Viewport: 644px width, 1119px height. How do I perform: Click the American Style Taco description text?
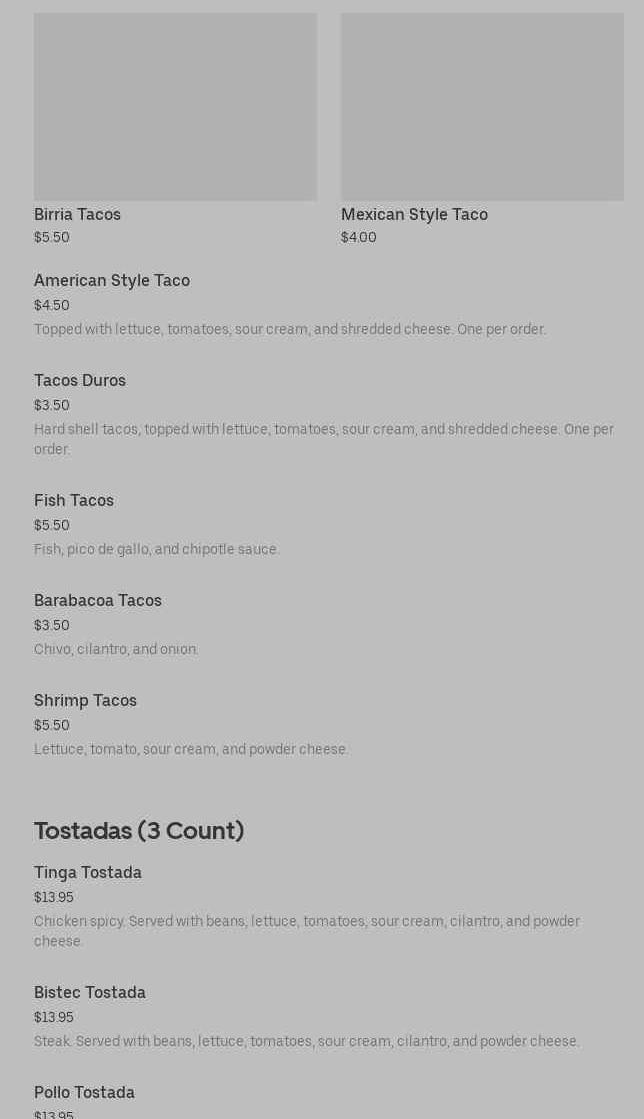(x=290, y=330)
